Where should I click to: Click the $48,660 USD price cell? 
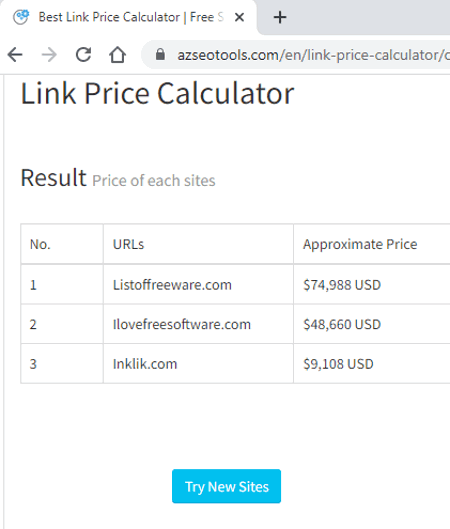(x=372, y=324)
